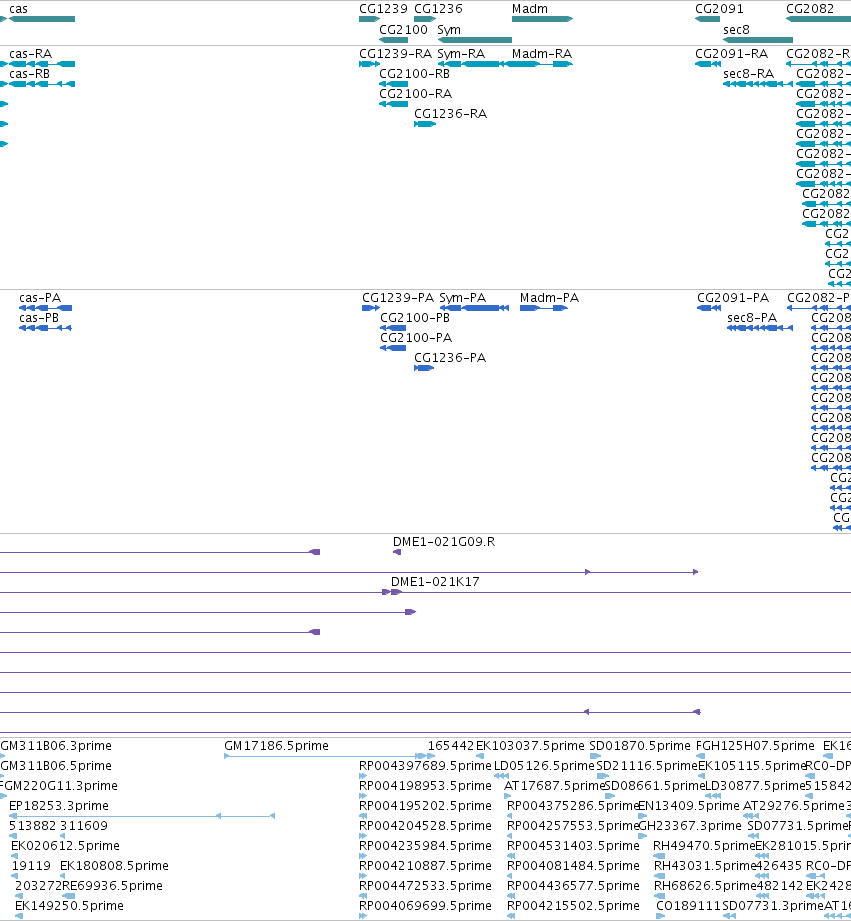Select the cas-PB protein glyph
Screen dimensions: 851x921
pos(45,328)
